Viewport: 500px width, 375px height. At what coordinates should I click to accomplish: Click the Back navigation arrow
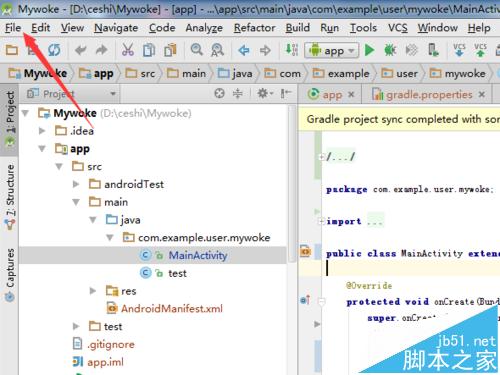pos(244,51)
